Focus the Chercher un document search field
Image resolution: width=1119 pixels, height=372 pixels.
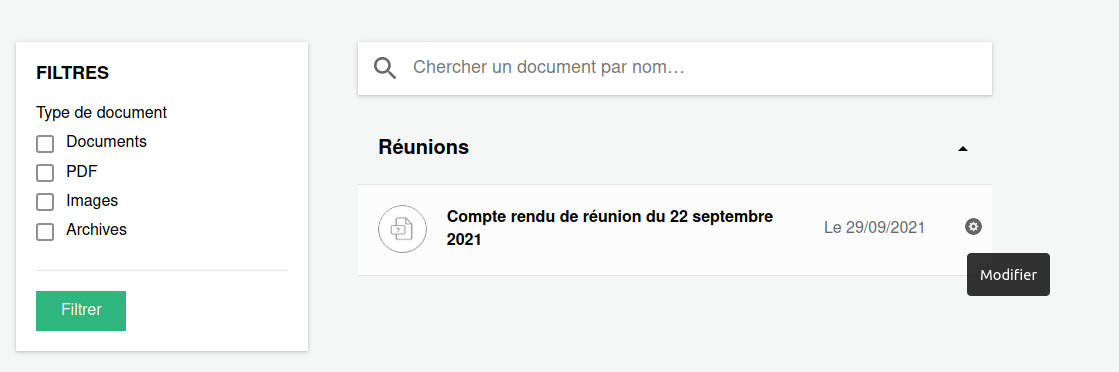point(674,68)
